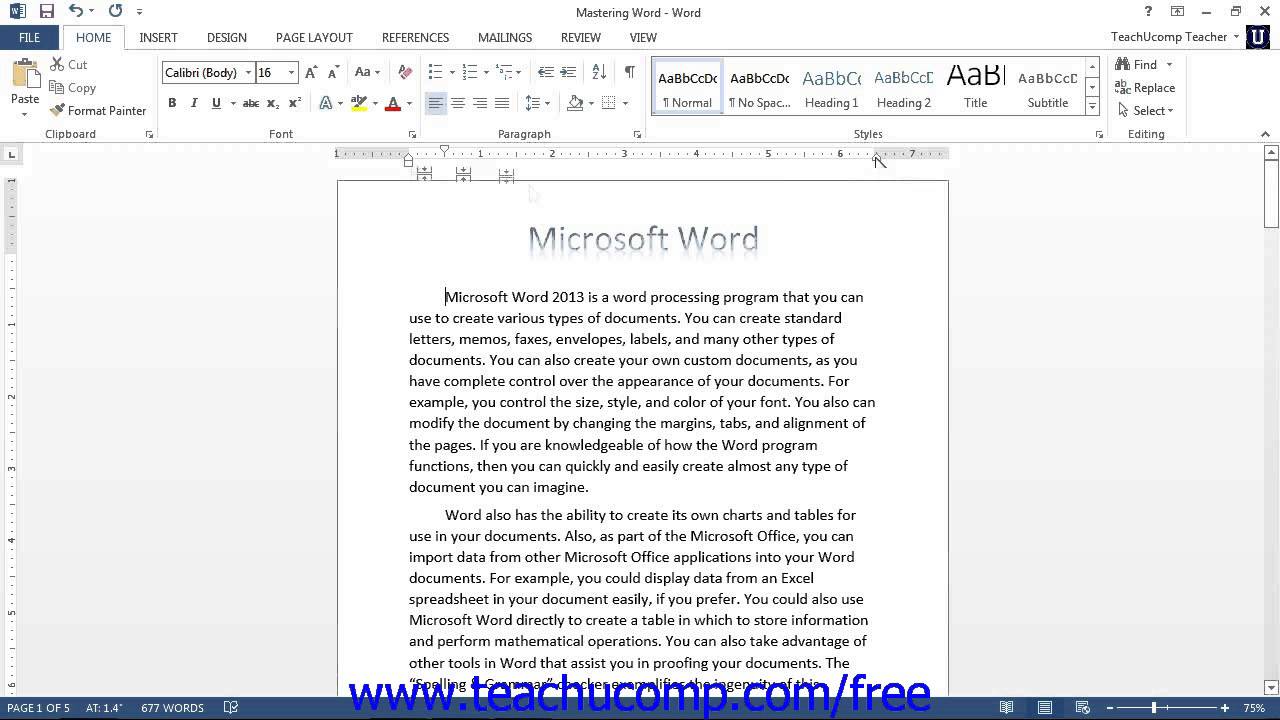Switch to Web Layout view in status bar
This screenshot has width=1280, height=720.
1083,708
